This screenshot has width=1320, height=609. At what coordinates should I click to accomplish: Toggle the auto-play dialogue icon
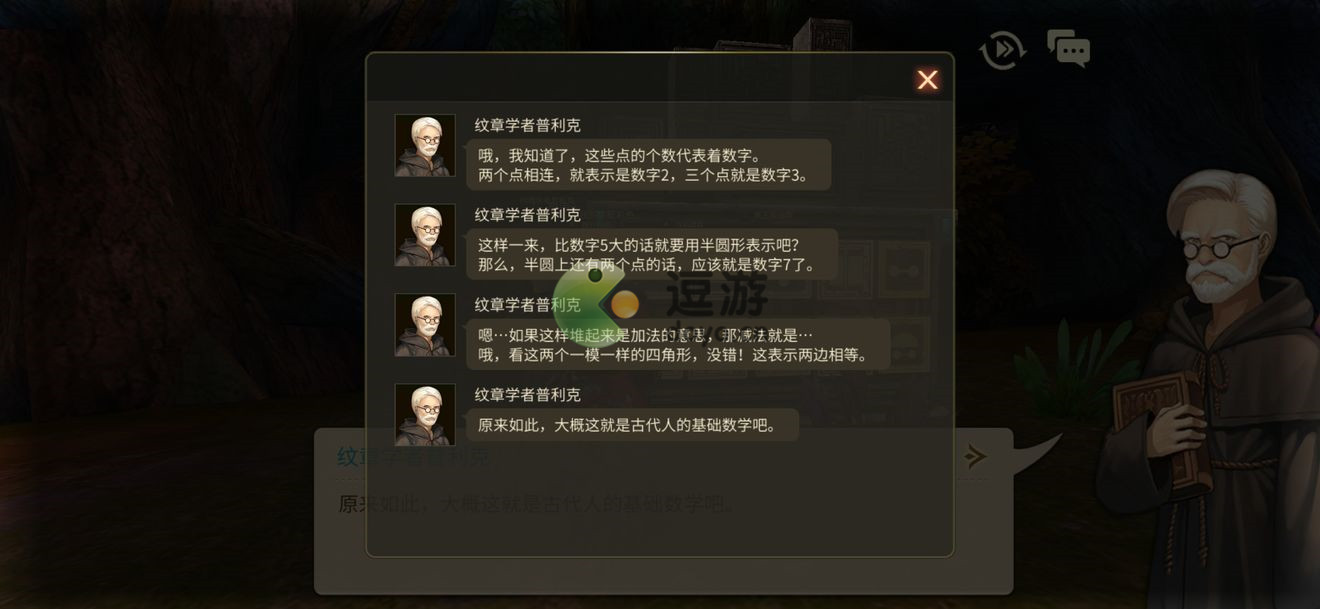pos(1002,49)
